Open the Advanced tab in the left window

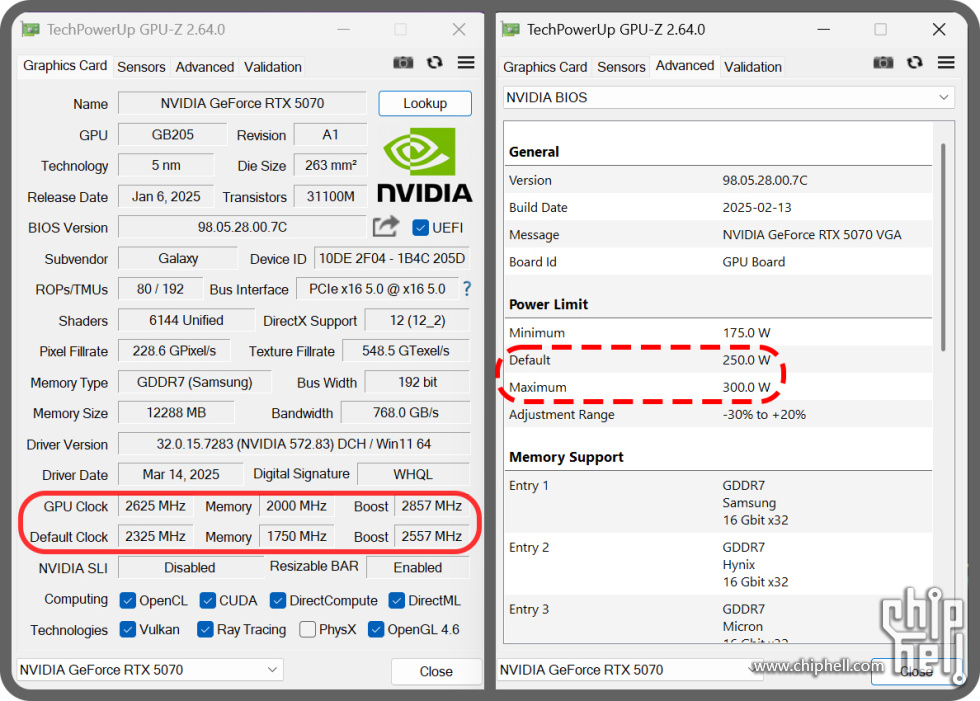[204, 67]
